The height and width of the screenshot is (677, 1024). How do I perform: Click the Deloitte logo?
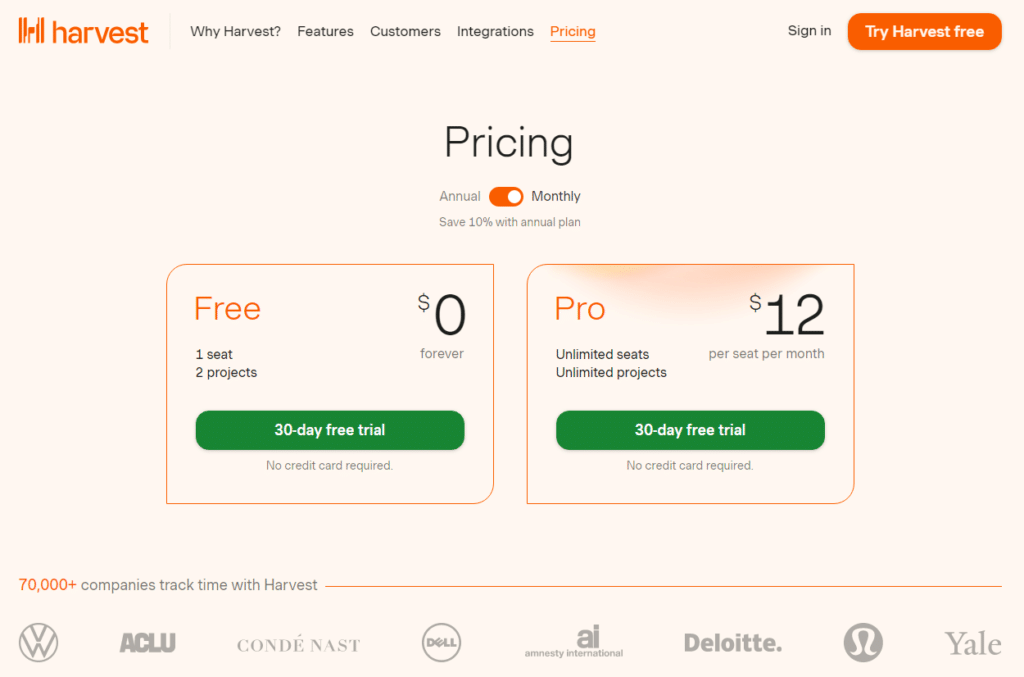[x=732, y=643]
